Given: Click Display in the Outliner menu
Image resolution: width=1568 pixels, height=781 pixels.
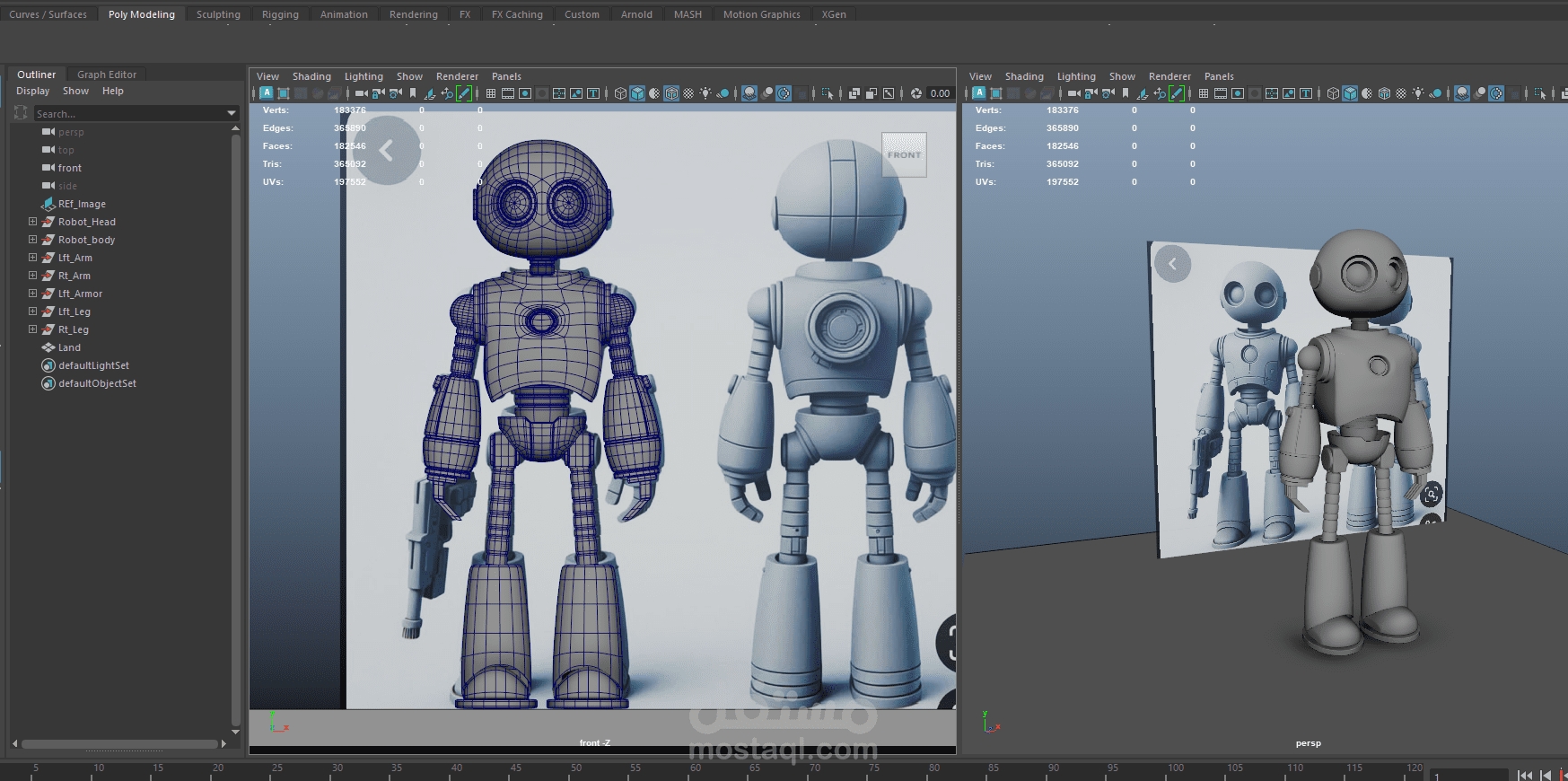Looking at the screenshot, I should click(x=33, y=91).
